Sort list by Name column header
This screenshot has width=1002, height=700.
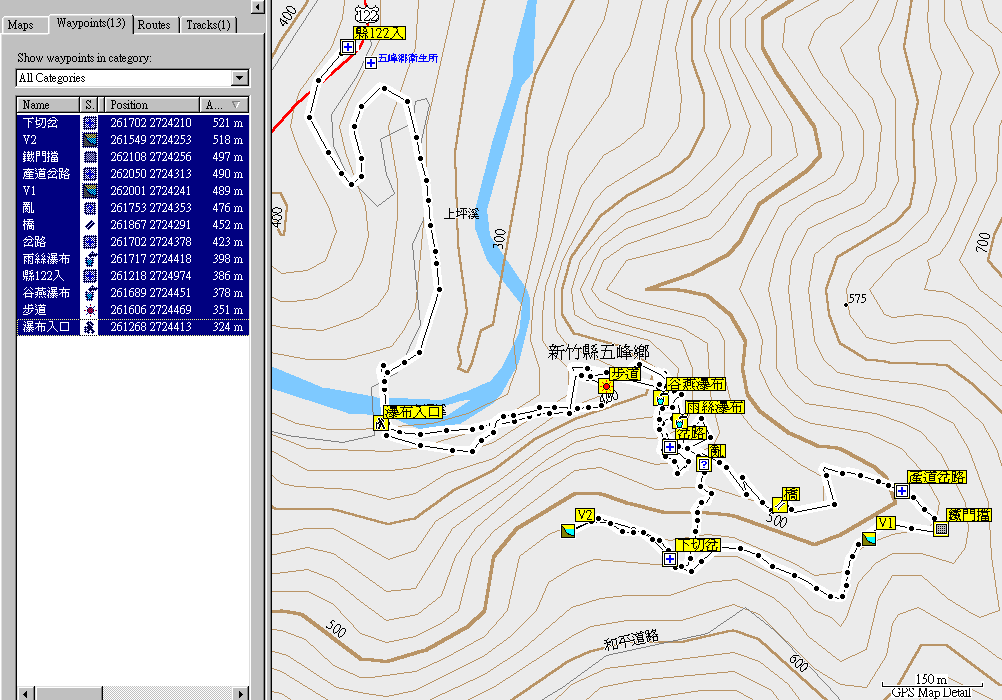(48, 105)
